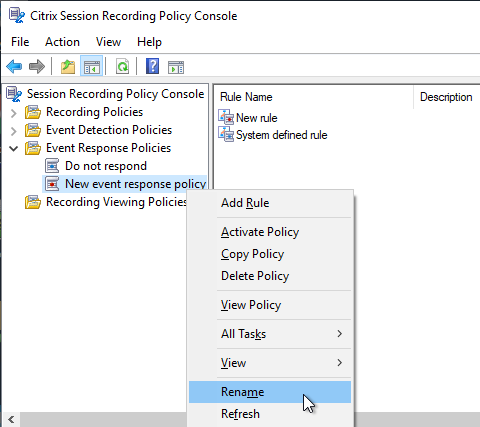Viewport: 480px width, 427px height.
Task: Choose Delete Policy from context menu
Action: [270, 276]
